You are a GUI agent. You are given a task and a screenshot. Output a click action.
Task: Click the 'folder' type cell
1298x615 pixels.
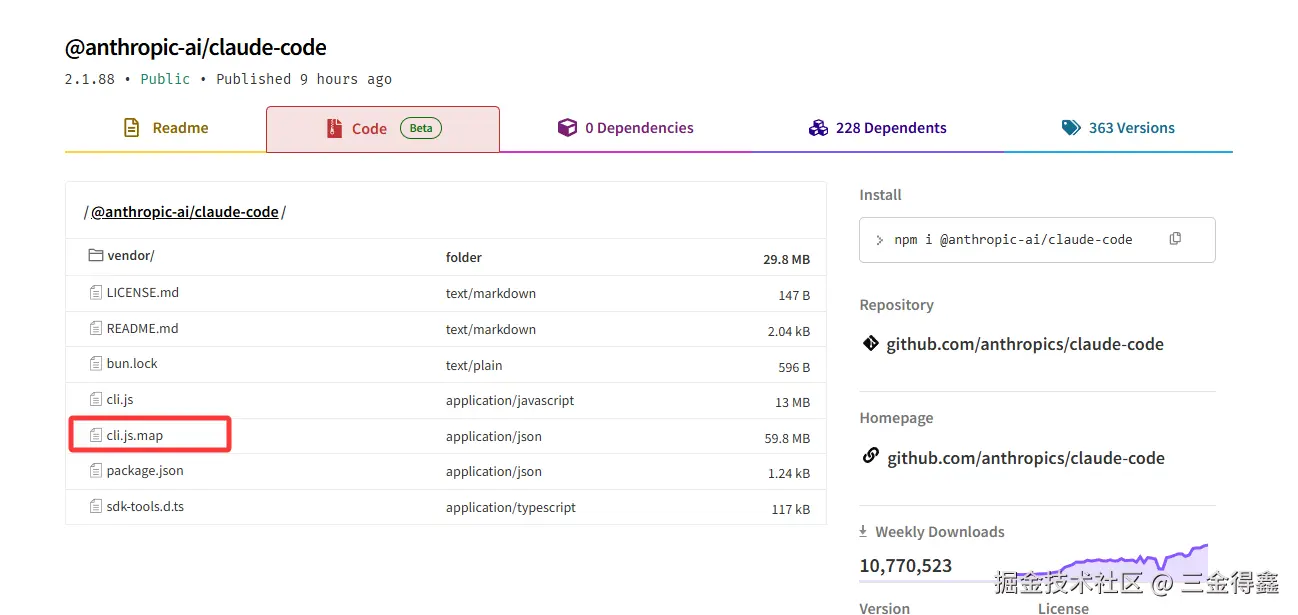(x=464, y=257)
